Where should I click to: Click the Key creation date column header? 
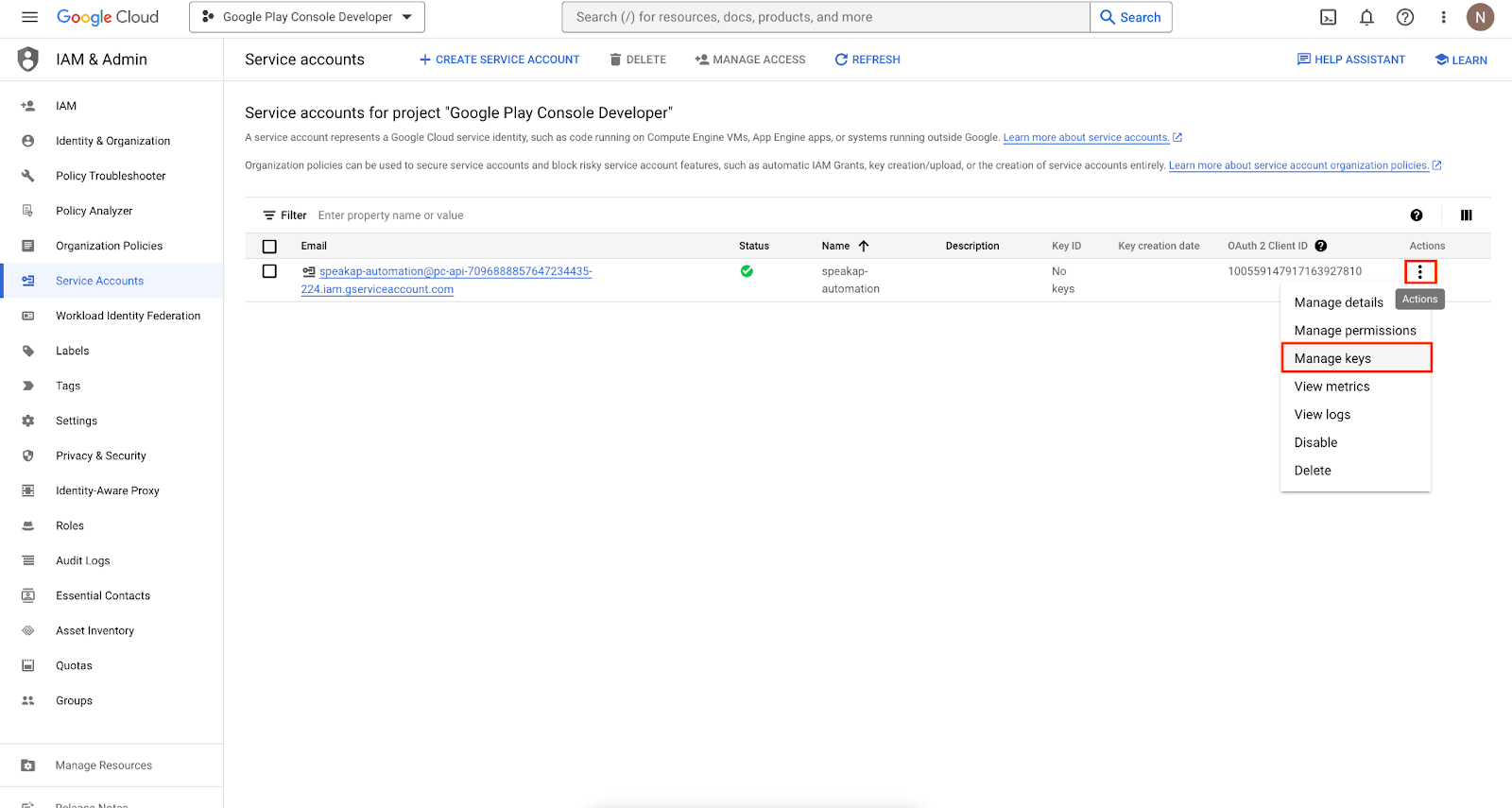(1159, 246)
